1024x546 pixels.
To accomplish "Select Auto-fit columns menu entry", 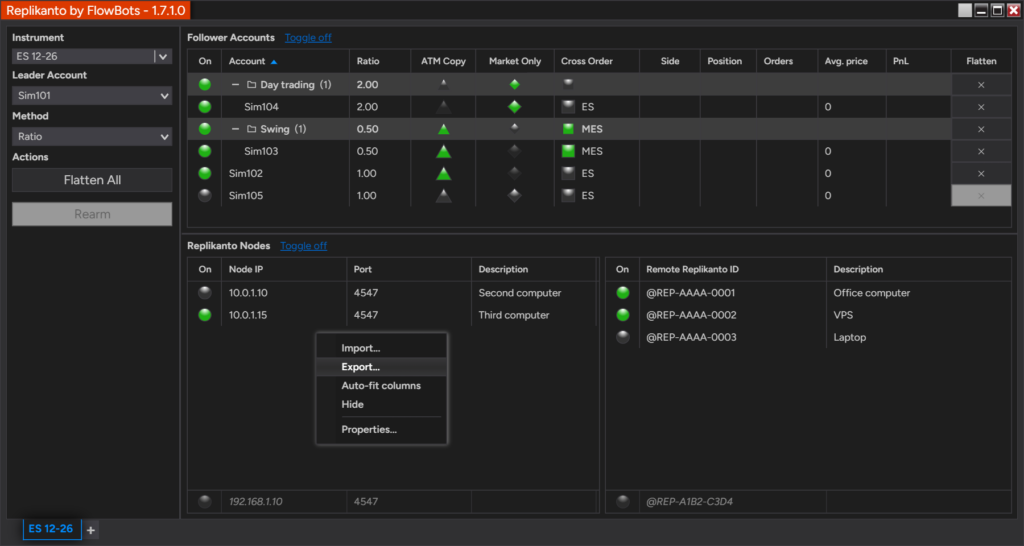I will coord(381,386).
